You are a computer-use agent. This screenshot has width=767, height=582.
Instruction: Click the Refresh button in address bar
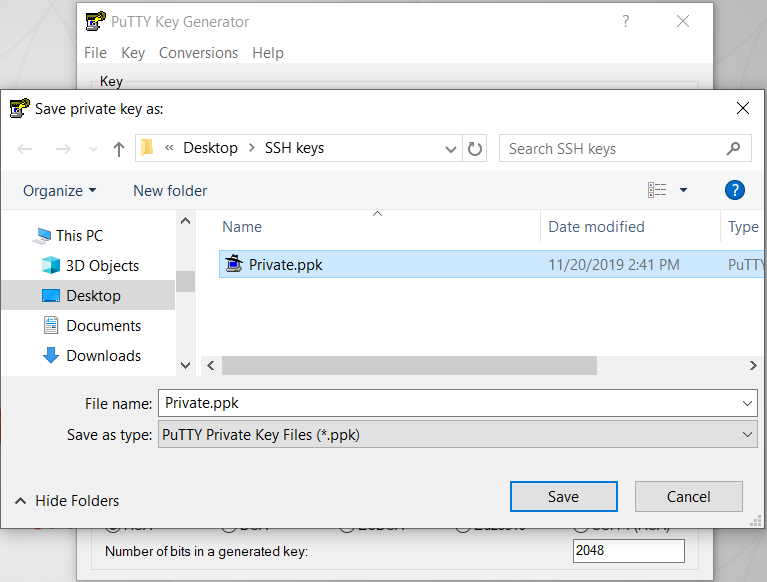[x=476, y=149]
